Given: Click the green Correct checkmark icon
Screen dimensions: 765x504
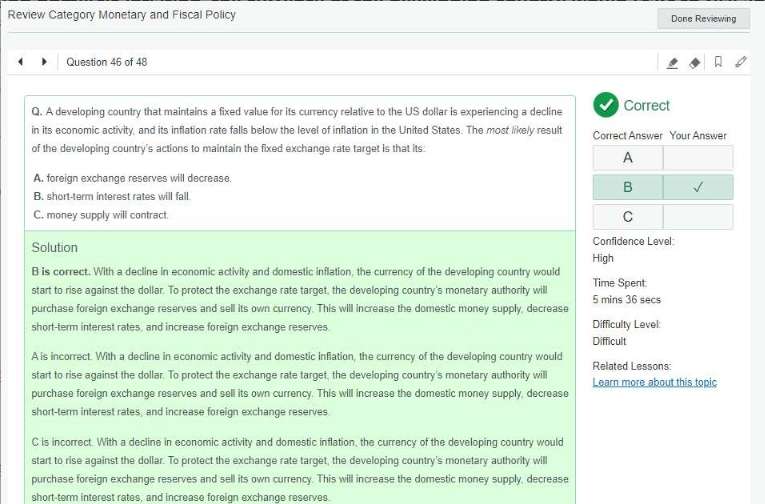Looking at the screenshot, I should (x=605, y=105).
